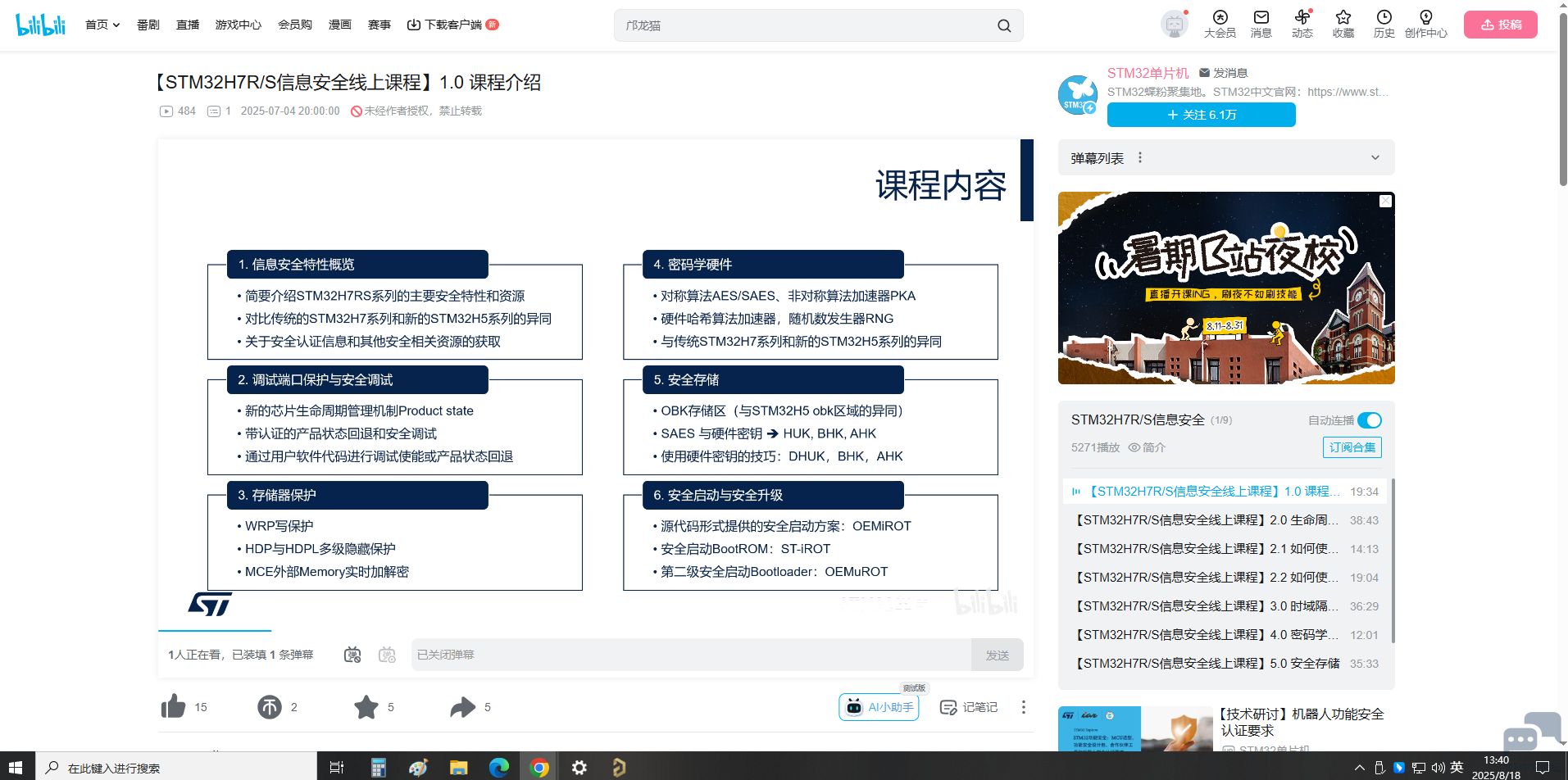Open the 首页 dropdown menu

[102, 25]
